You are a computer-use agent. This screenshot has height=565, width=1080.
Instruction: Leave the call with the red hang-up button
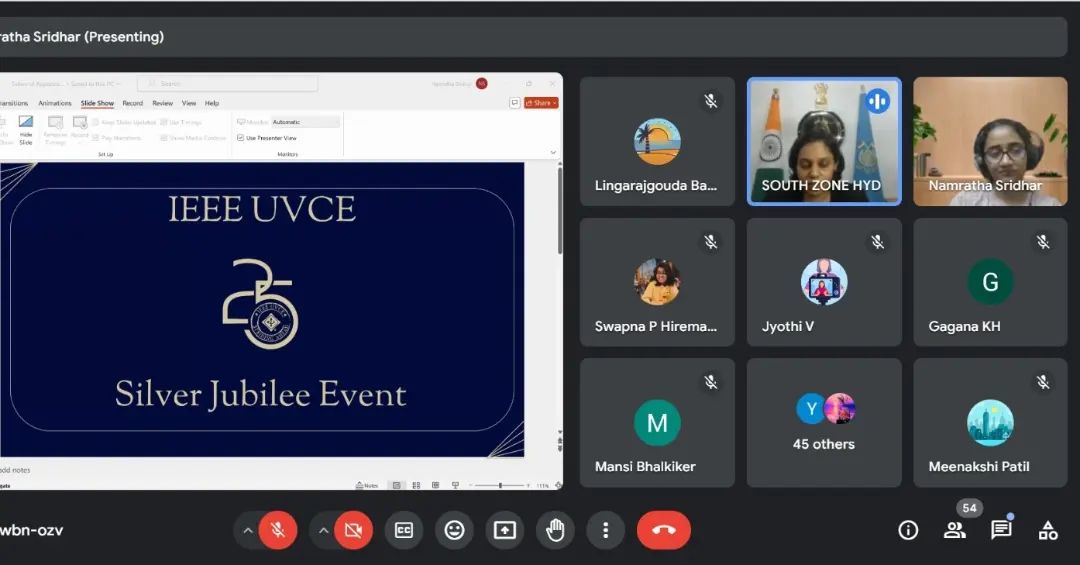coord(663,530)
